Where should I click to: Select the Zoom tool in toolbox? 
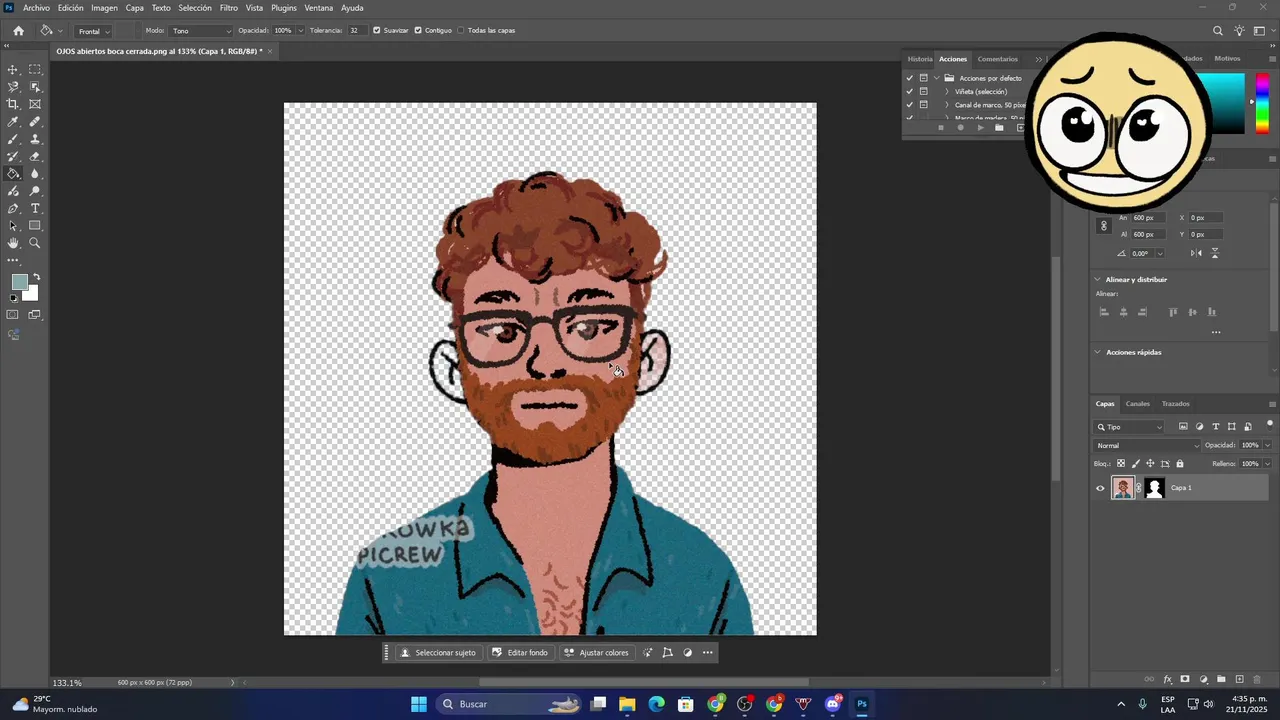point(35,243)
